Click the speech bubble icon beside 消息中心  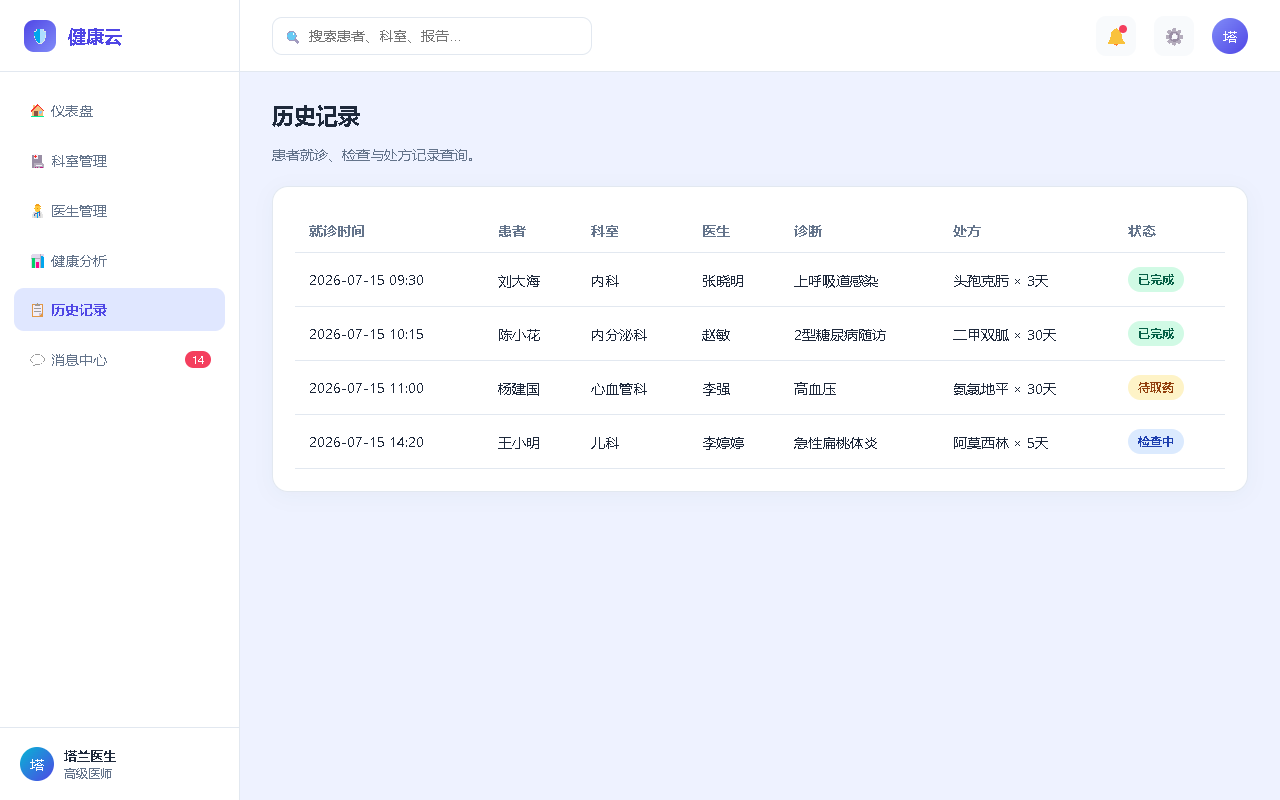[37, 360]
